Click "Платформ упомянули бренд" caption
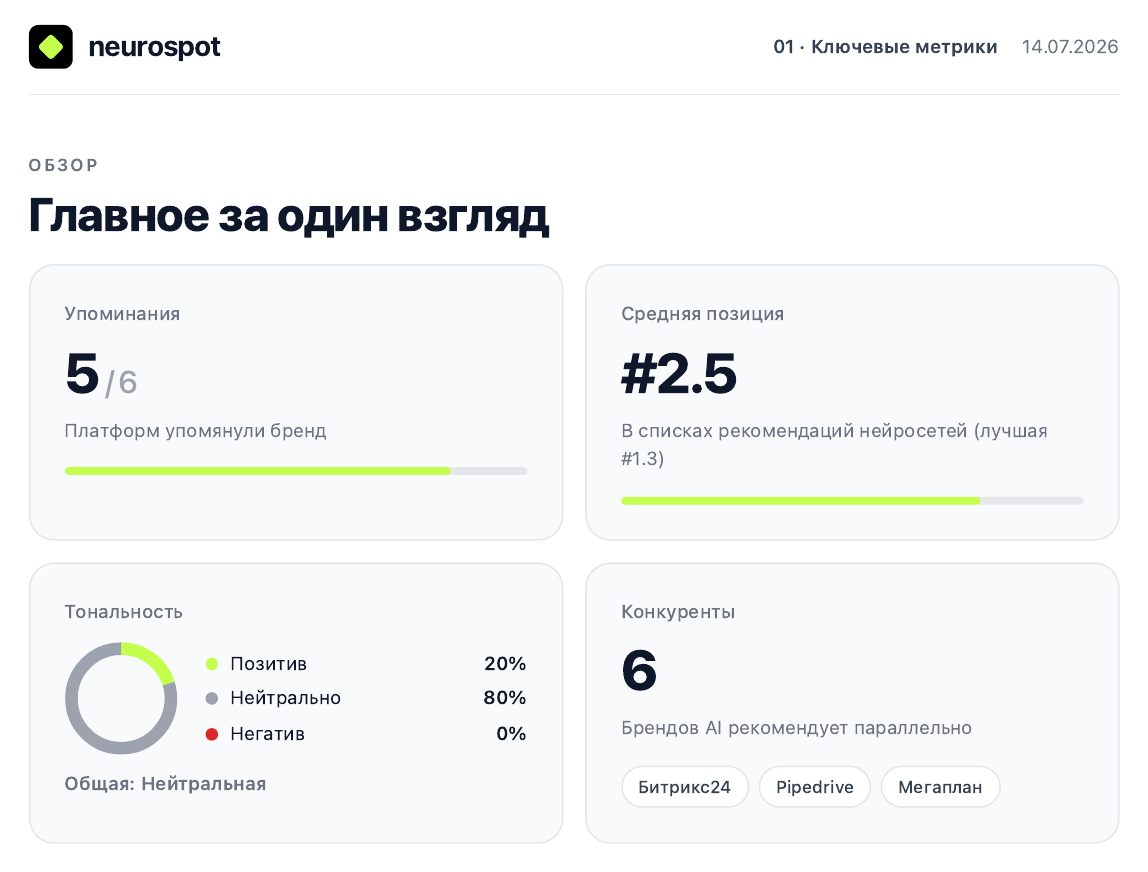The image size is (1148, 872). [x=195, y=431]
